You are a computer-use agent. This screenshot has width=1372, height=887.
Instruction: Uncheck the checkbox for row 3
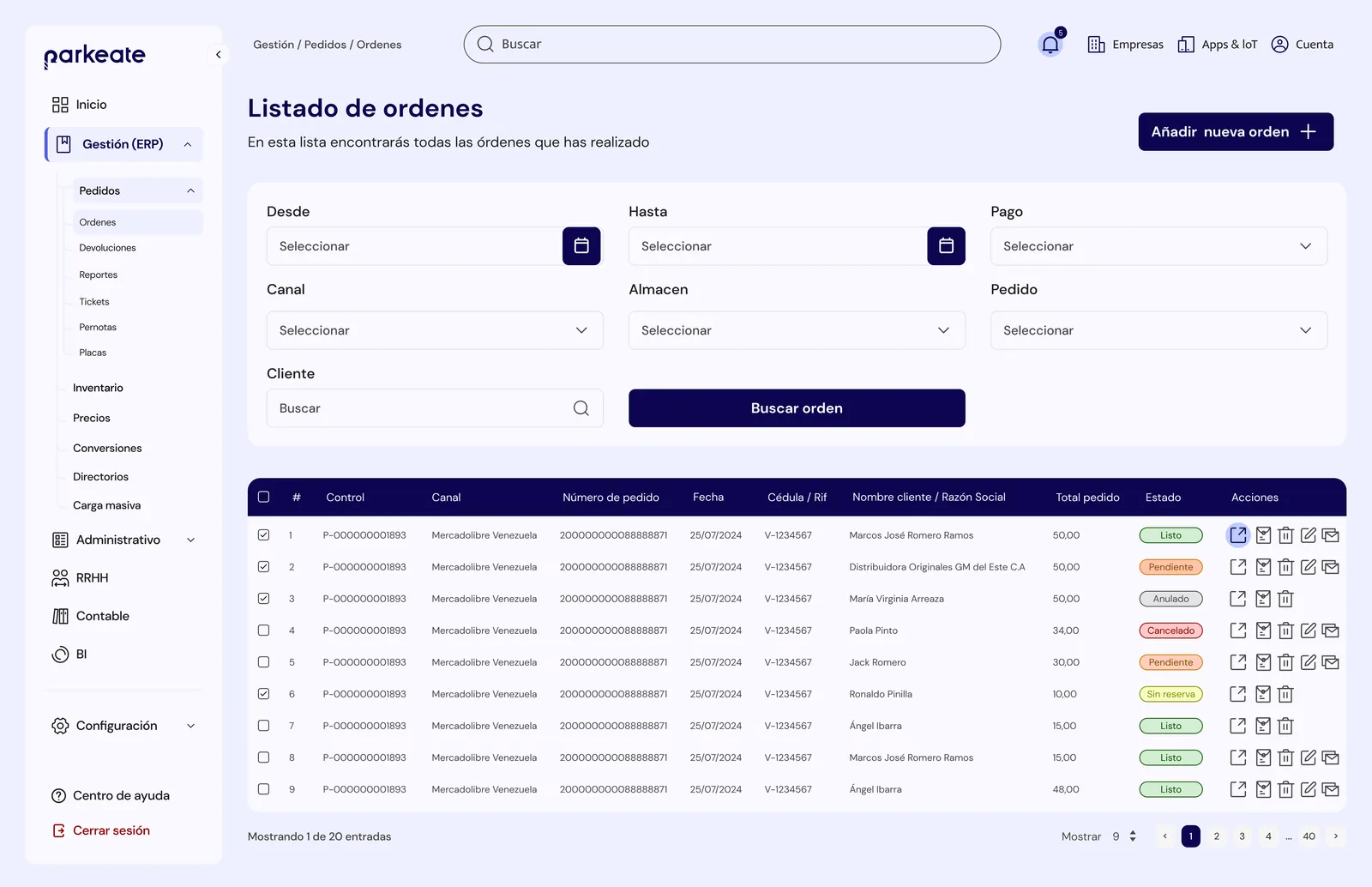point(263,598)
